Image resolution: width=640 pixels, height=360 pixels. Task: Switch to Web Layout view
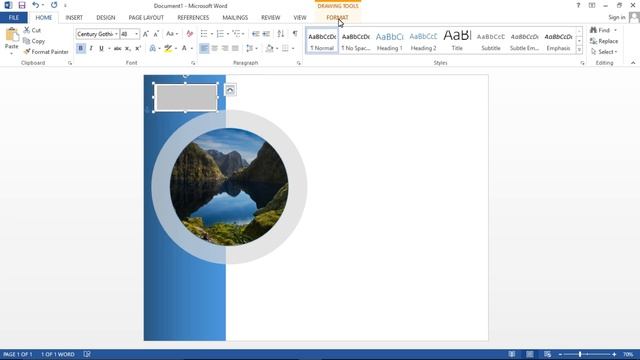[x=547, y=354]
